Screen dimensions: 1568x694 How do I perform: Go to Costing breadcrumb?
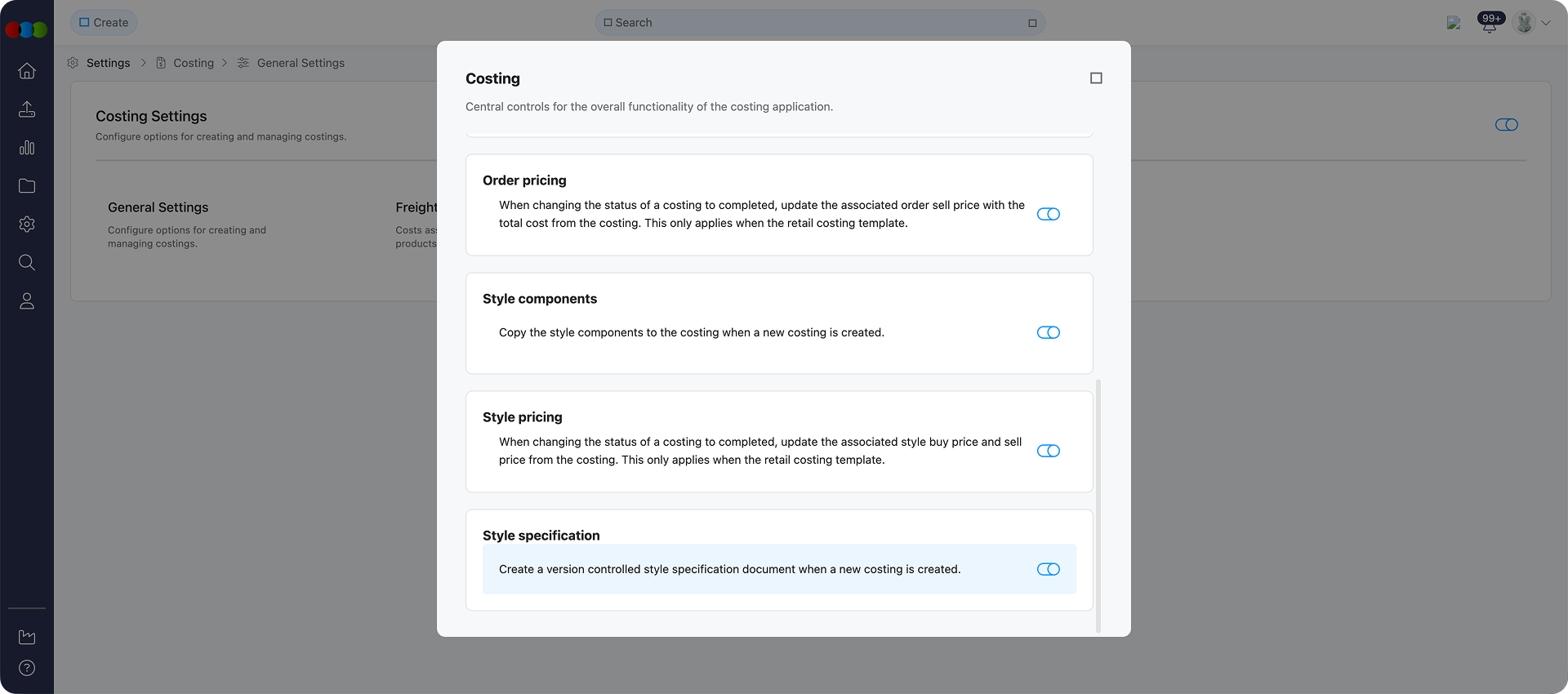[194, 63]
